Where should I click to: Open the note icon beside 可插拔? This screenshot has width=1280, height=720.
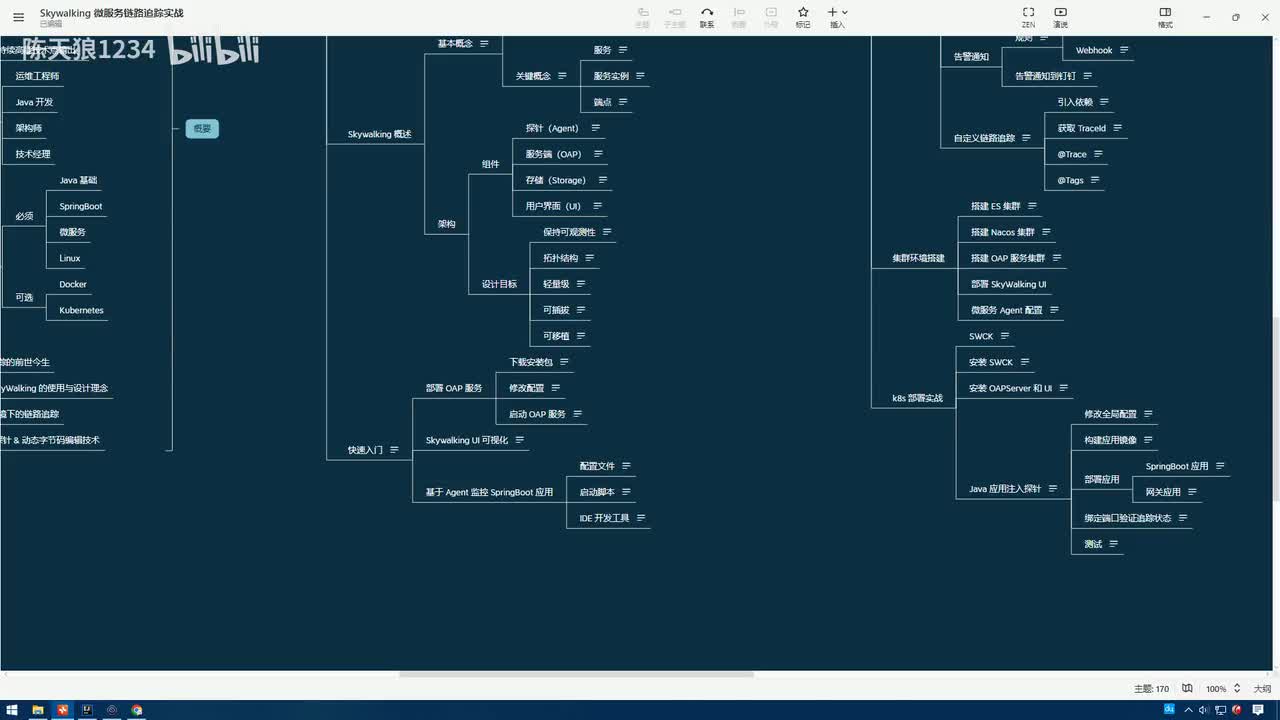[581, 310]
